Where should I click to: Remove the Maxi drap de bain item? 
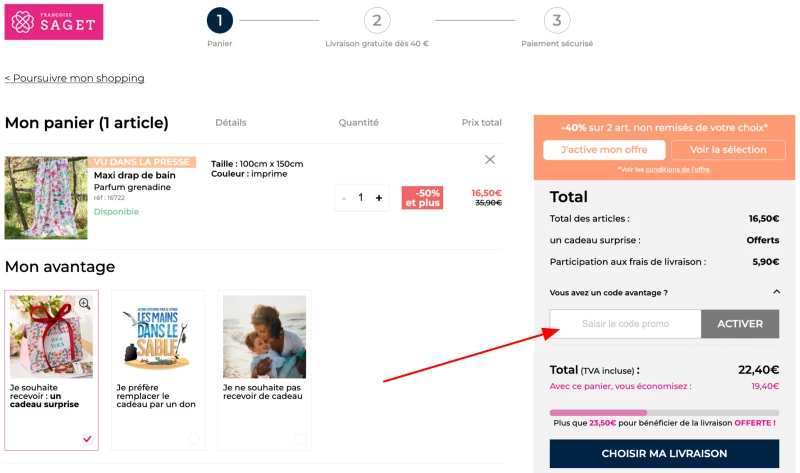490,160
